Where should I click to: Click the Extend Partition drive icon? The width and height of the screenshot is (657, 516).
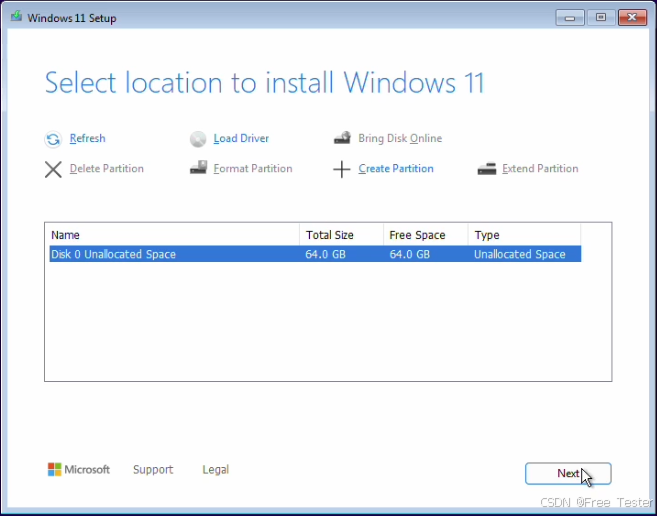487,169
